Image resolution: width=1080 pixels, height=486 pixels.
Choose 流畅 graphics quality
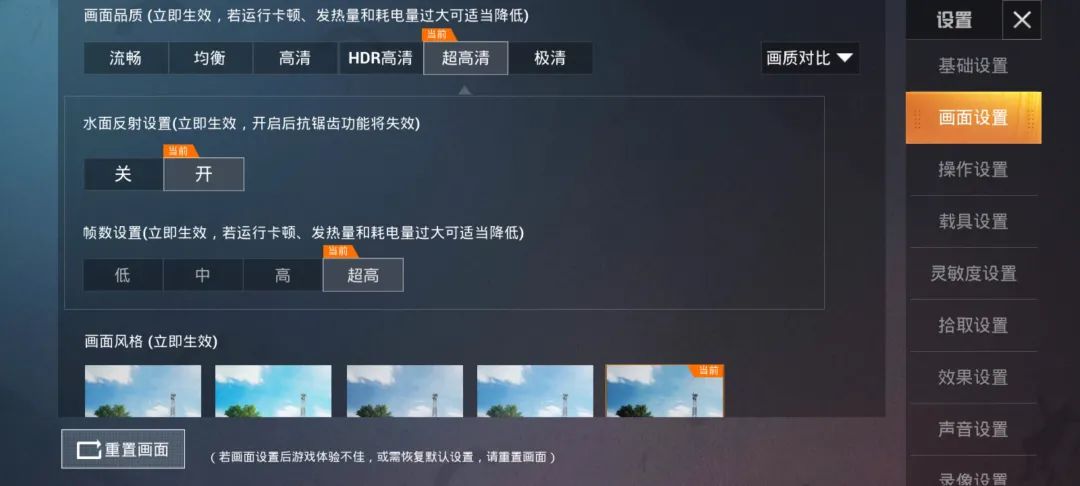coord(126,59)
